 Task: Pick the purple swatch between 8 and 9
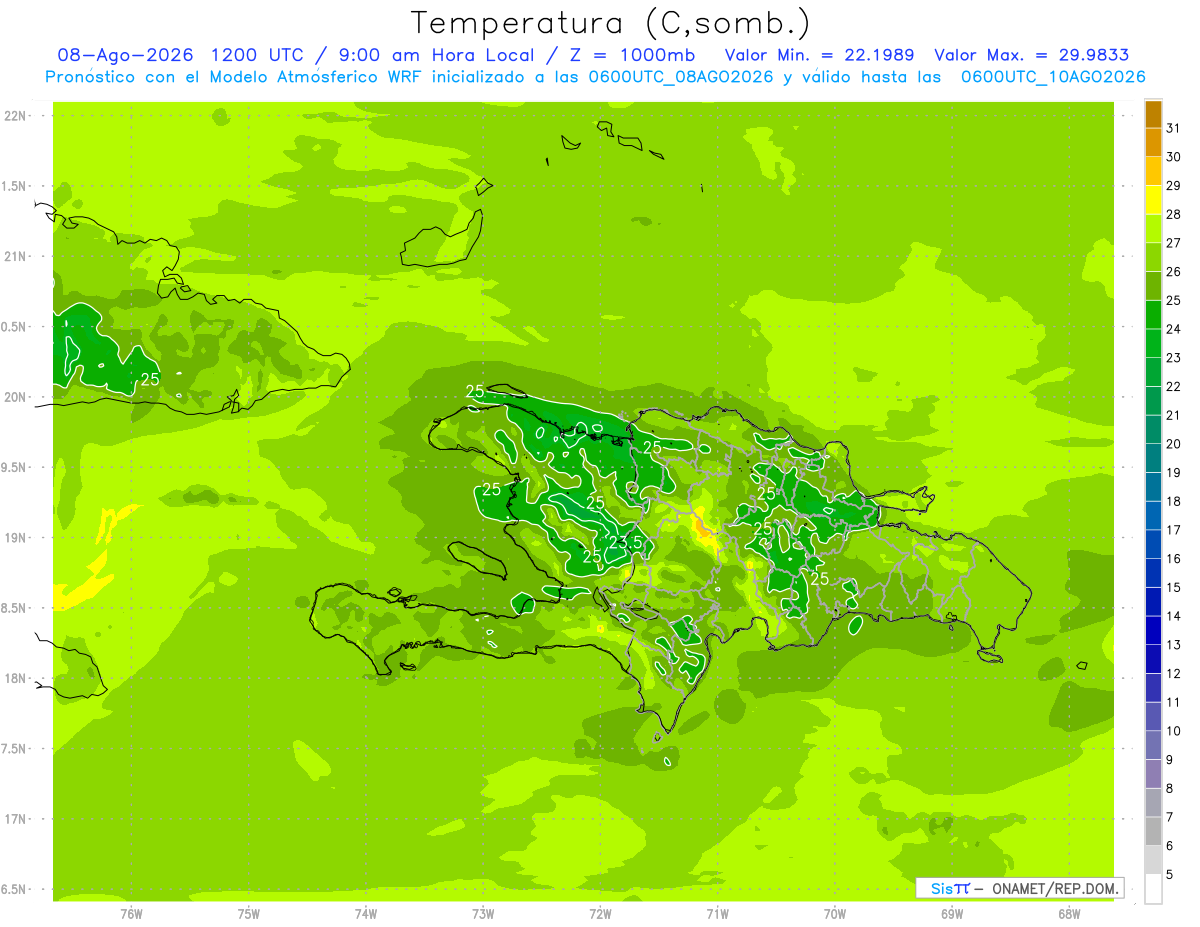[1153, 774]
